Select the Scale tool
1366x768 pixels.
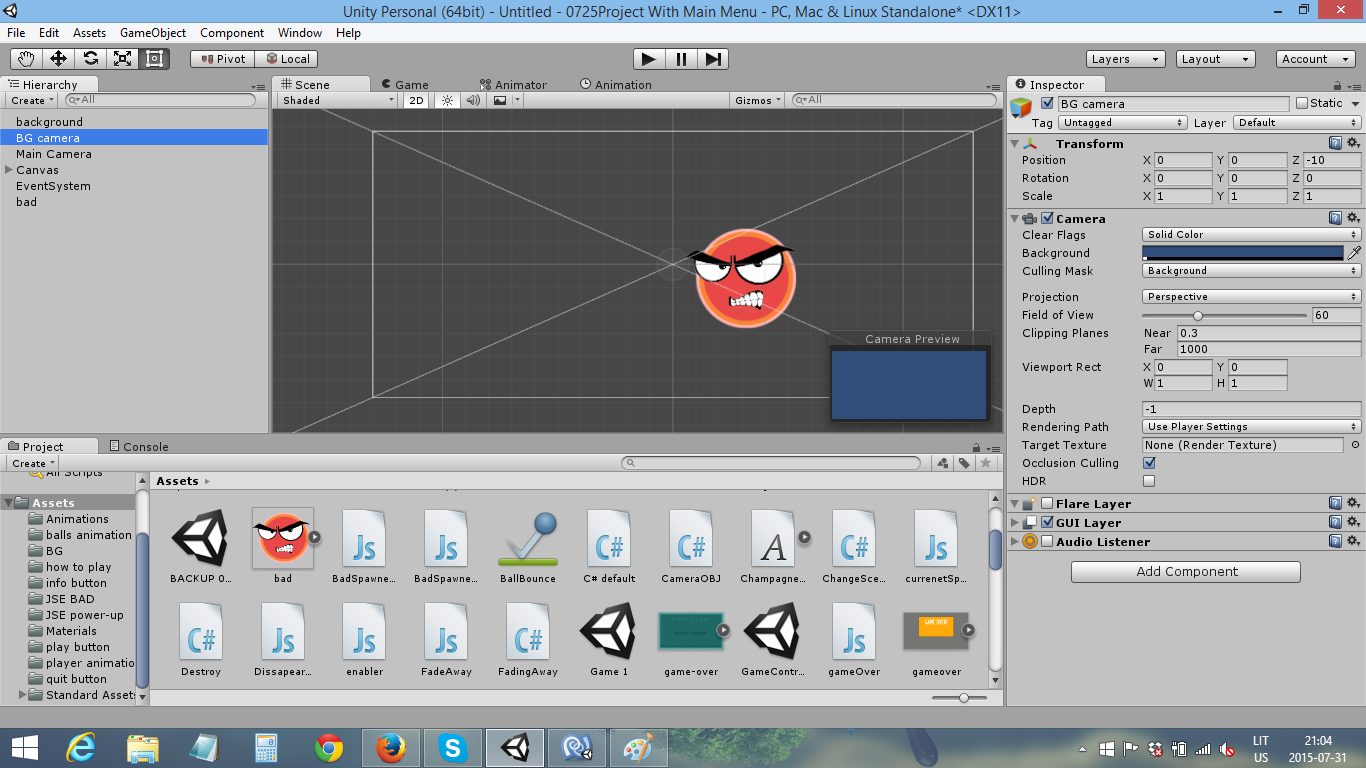pyautogui.click(x=120, y=58)
